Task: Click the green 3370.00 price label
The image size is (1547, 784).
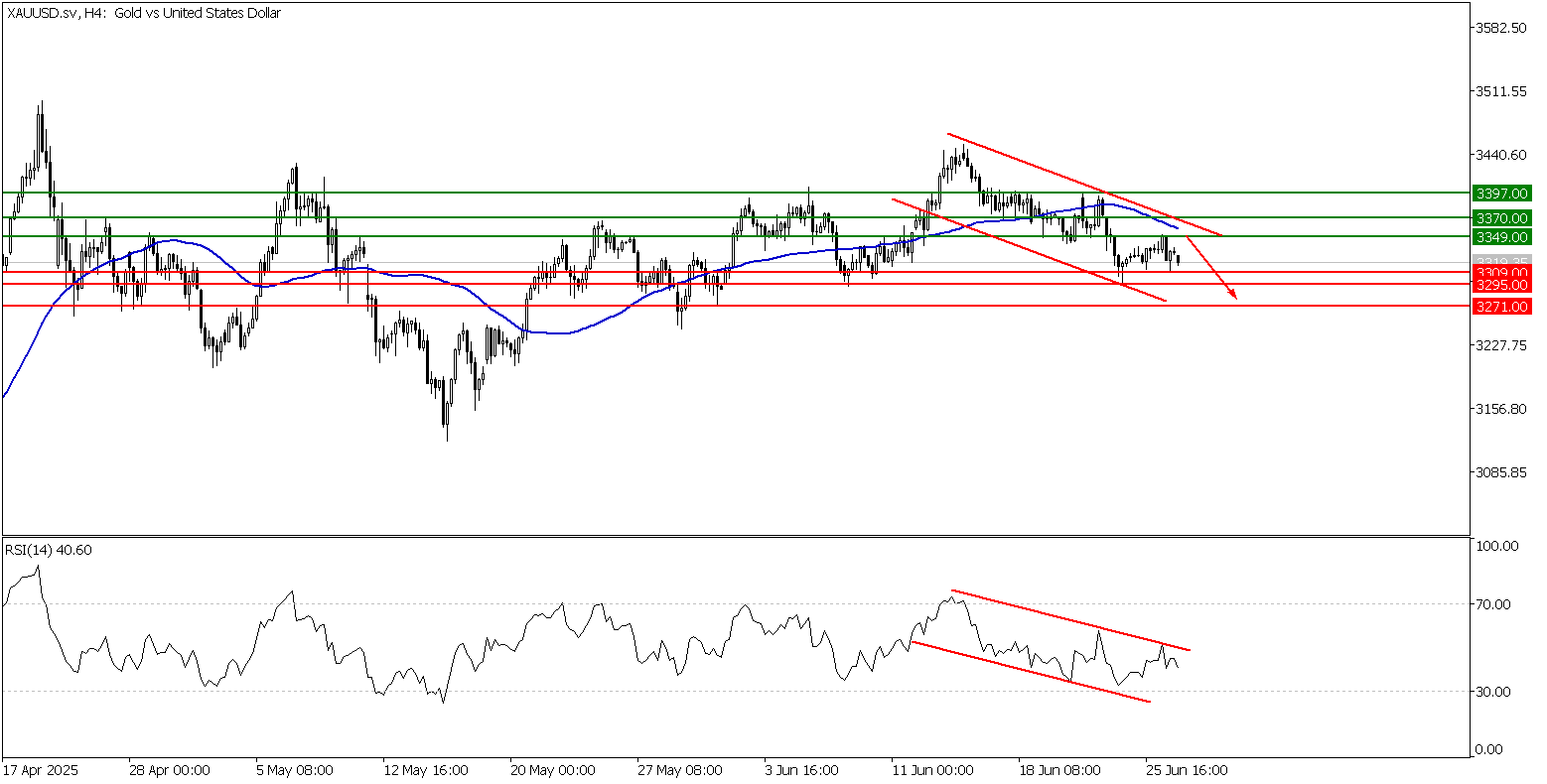Action: pyautogui.click(x=1500, y=217)
